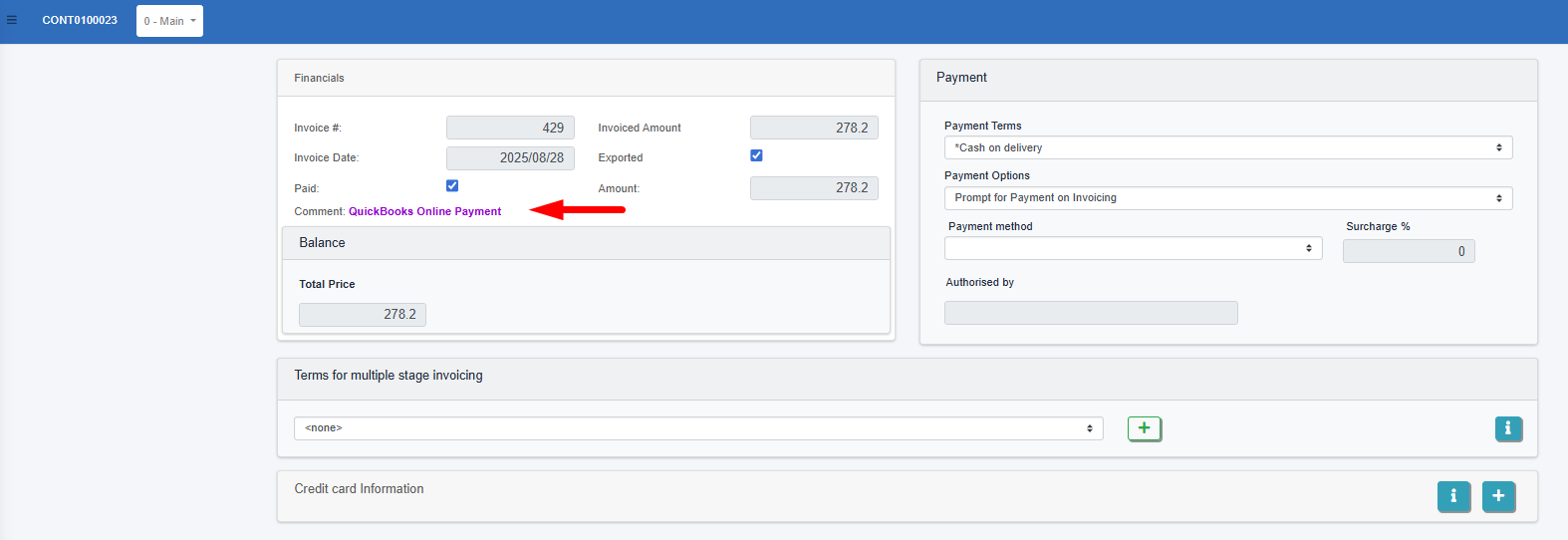The width and height of the screenshot is (1568, 540).
Task: Toggle the Paid checkbox
Action: [x=452, y=185]
